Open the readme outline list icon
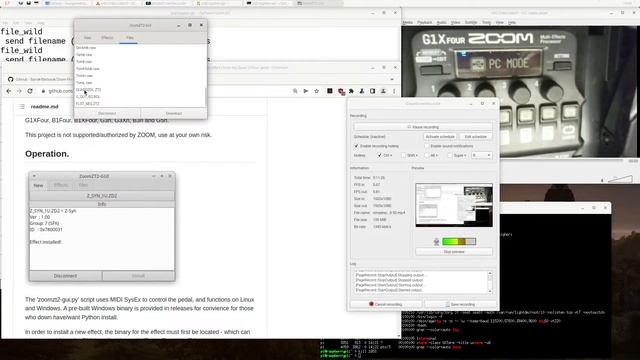The height and width of the screenshot is (360, 640). tap(22, 107)
